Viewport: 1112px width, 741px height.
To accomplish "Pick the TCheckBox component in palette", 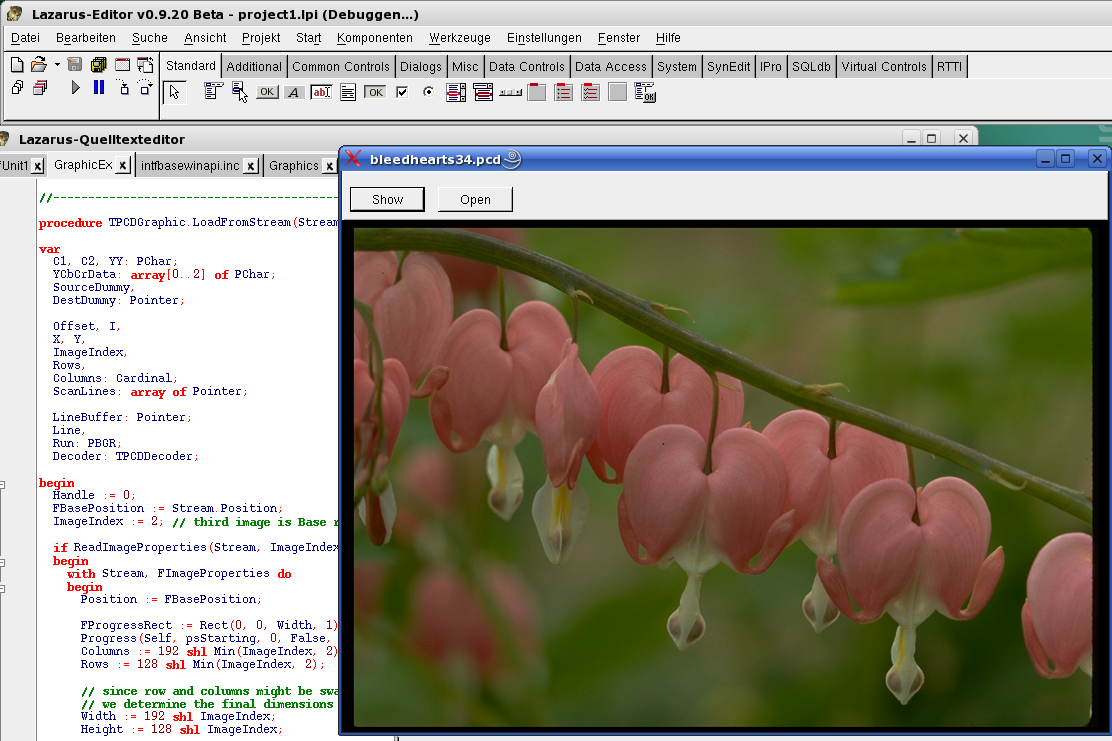I will click(x=402, y=92).
